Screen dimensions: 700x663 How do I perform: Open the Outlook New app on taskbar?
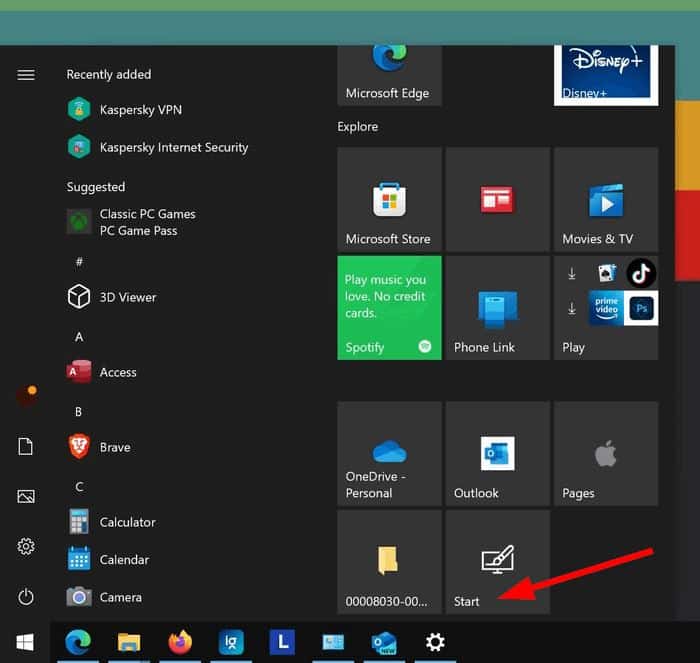click(384, 642)
